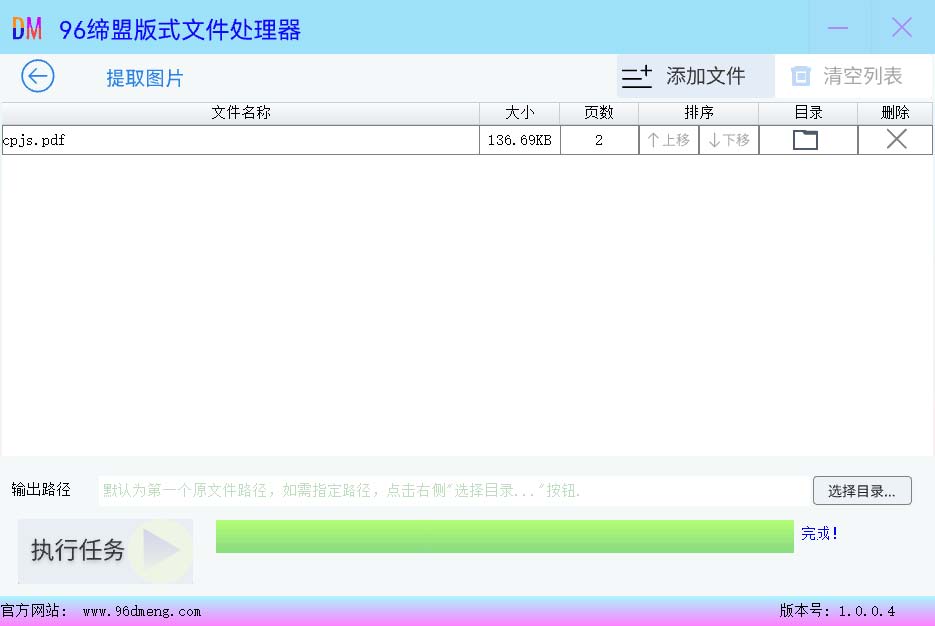935x626 pixels.
Task: Delete cpjs.pdf using the X icon
Action: click(x=896, y=140)
